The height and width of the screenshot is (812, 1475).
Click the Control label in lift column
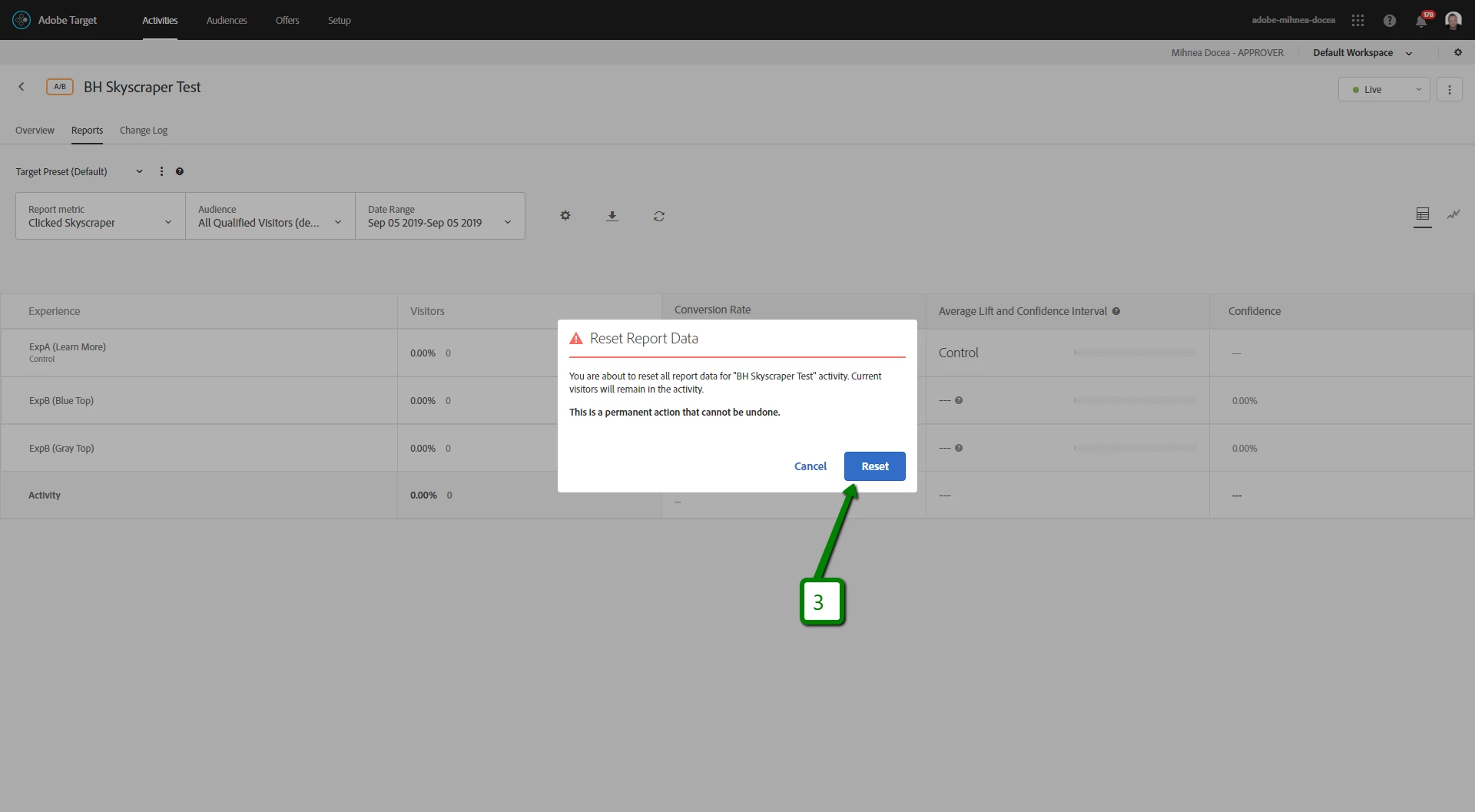click(x=959, y=353)
